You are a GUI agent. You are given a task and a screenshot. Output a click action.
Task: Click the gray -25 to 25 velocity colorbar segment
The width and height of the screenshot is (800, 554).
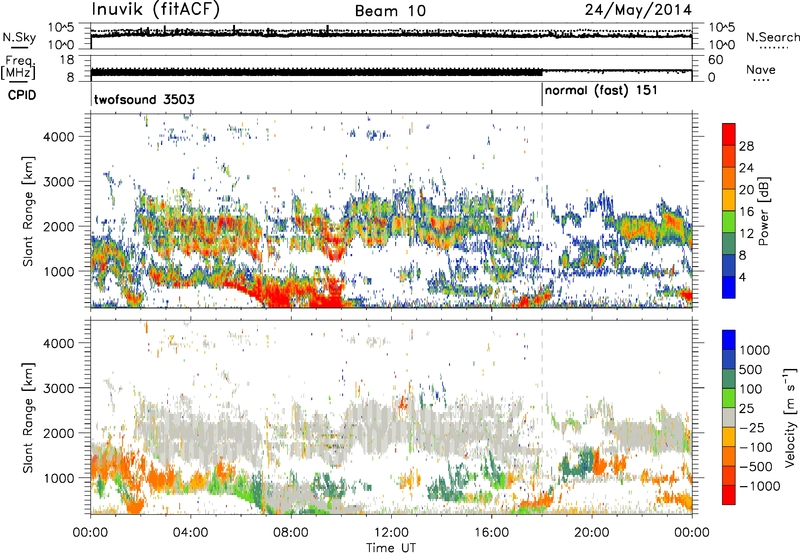coord(729,417)
